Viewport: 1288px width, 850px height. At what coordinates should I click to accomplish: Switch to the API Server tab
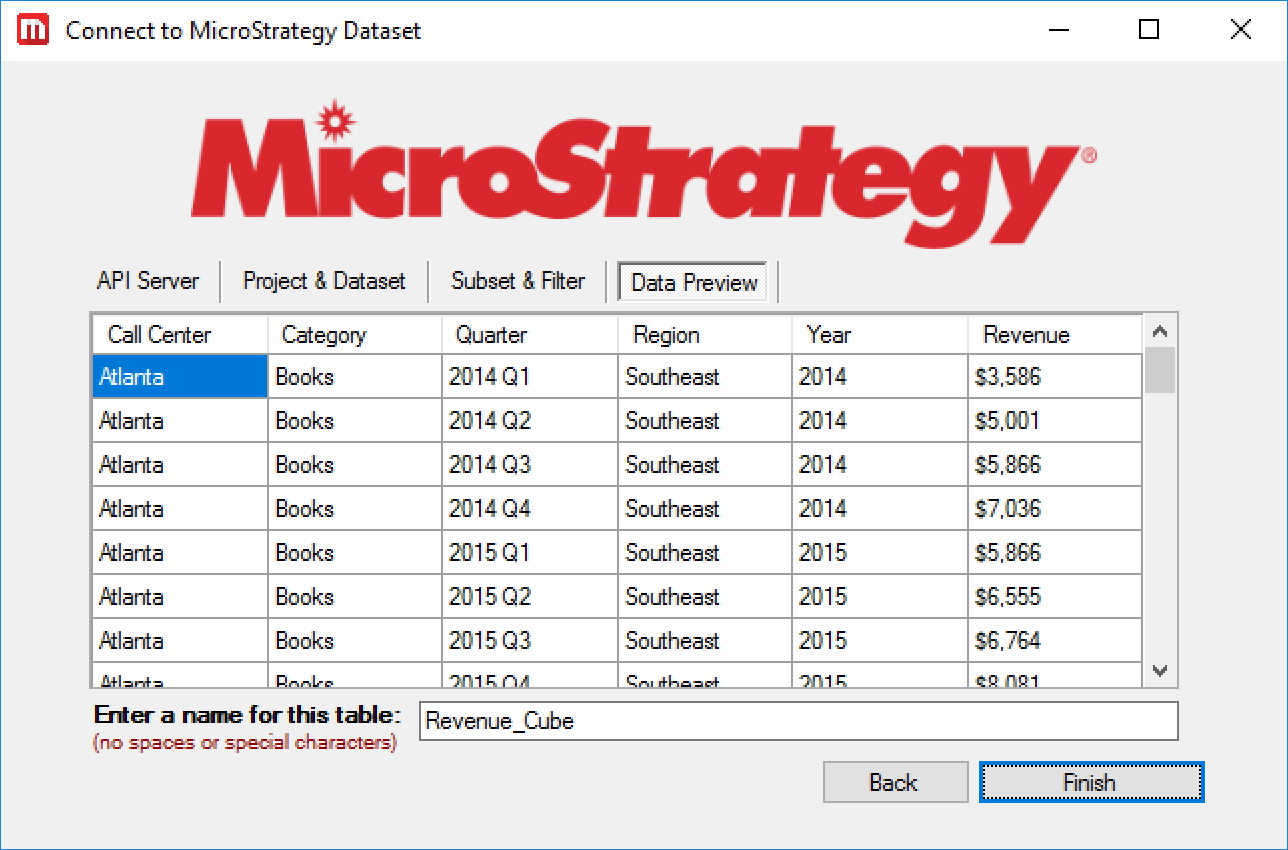[x=148, y=281]
